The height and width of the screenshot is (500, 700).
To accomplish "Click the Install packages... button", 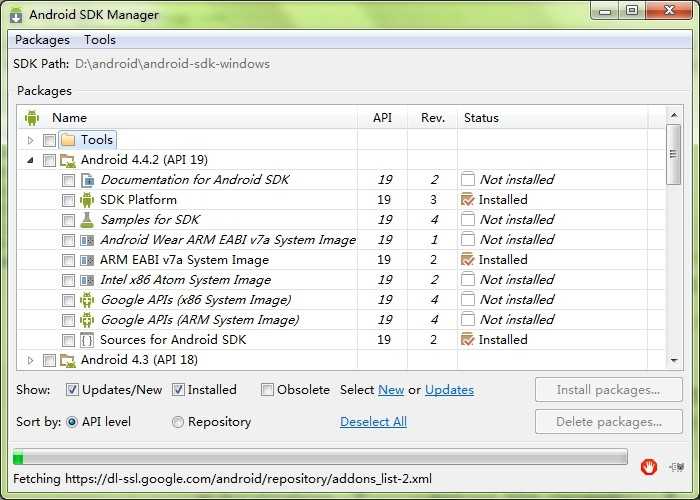I will 608,390.
